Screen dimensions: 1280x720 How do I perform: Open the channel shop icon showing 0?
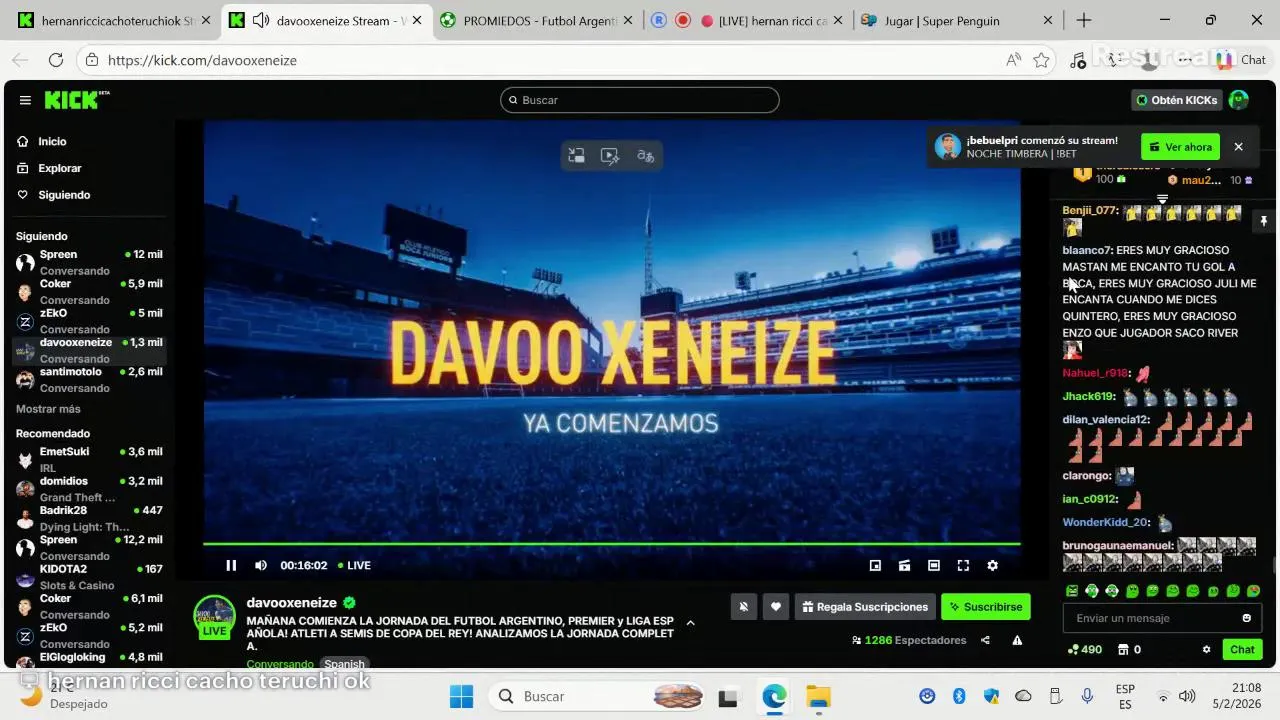[1130, 649]
